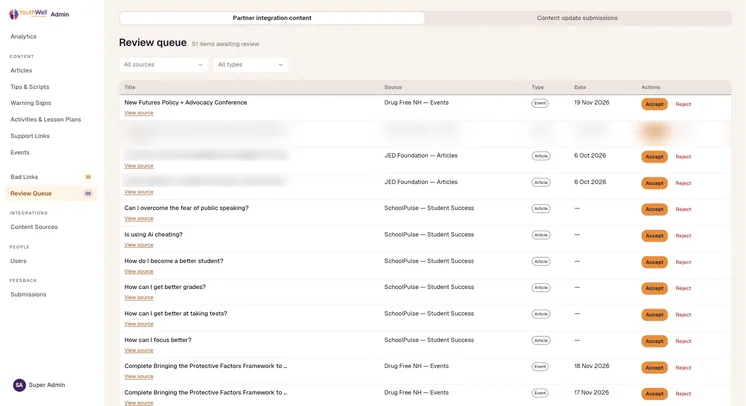Reject the 18 Nov 2026 Protective Factors event

[x=683, y=368]
